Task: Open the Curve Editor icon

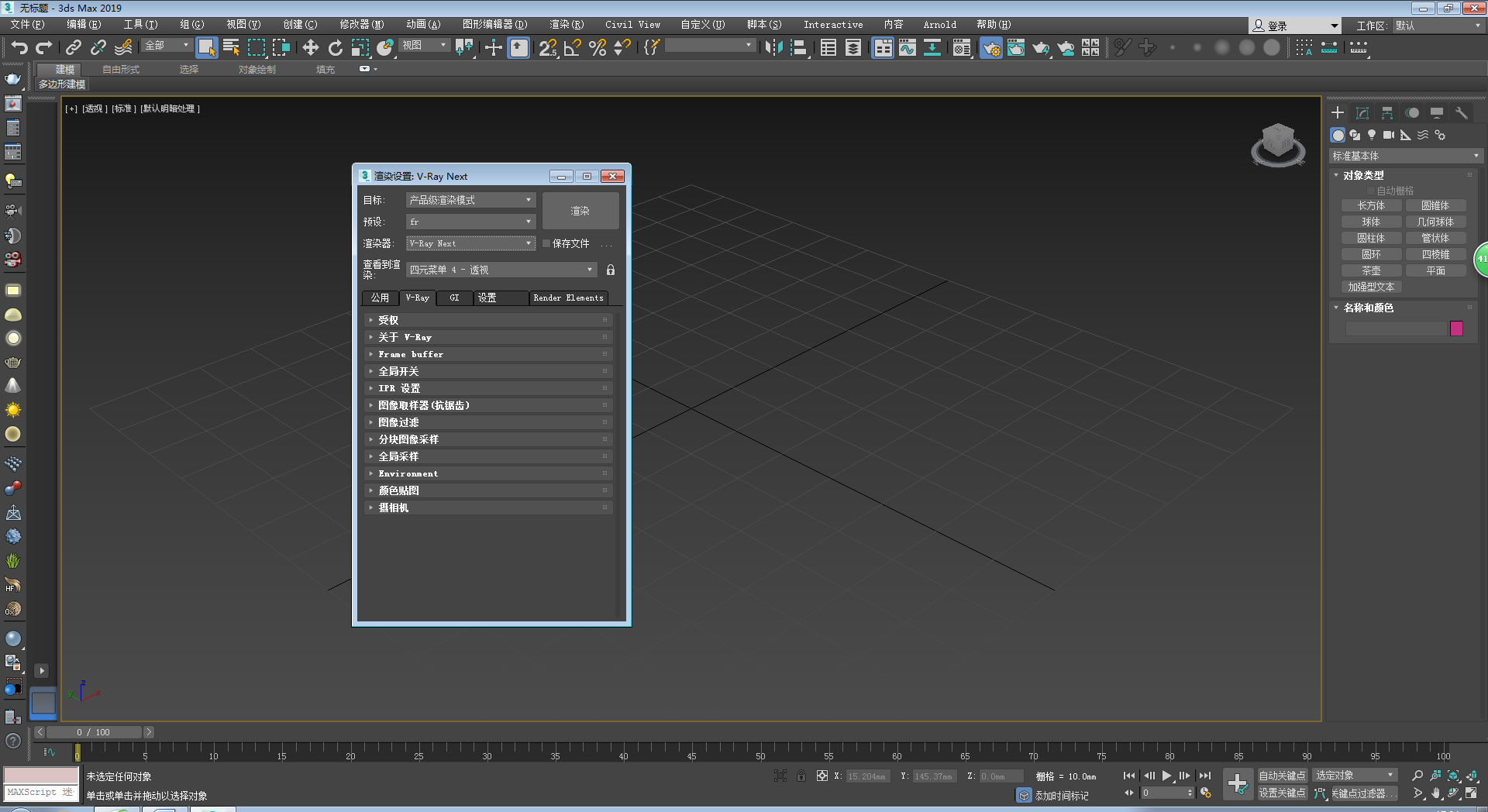Action: click(x=908, y=47)
